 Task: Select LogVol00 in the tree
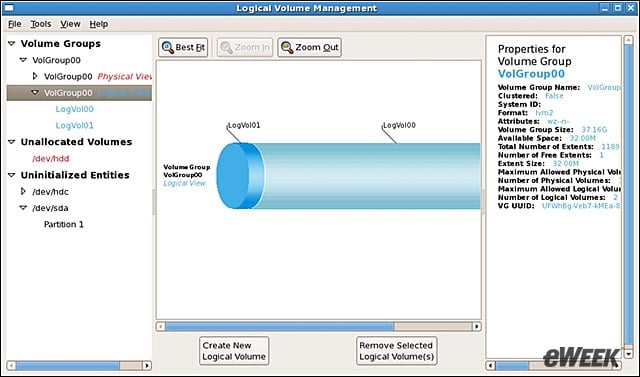coord(75,109)
